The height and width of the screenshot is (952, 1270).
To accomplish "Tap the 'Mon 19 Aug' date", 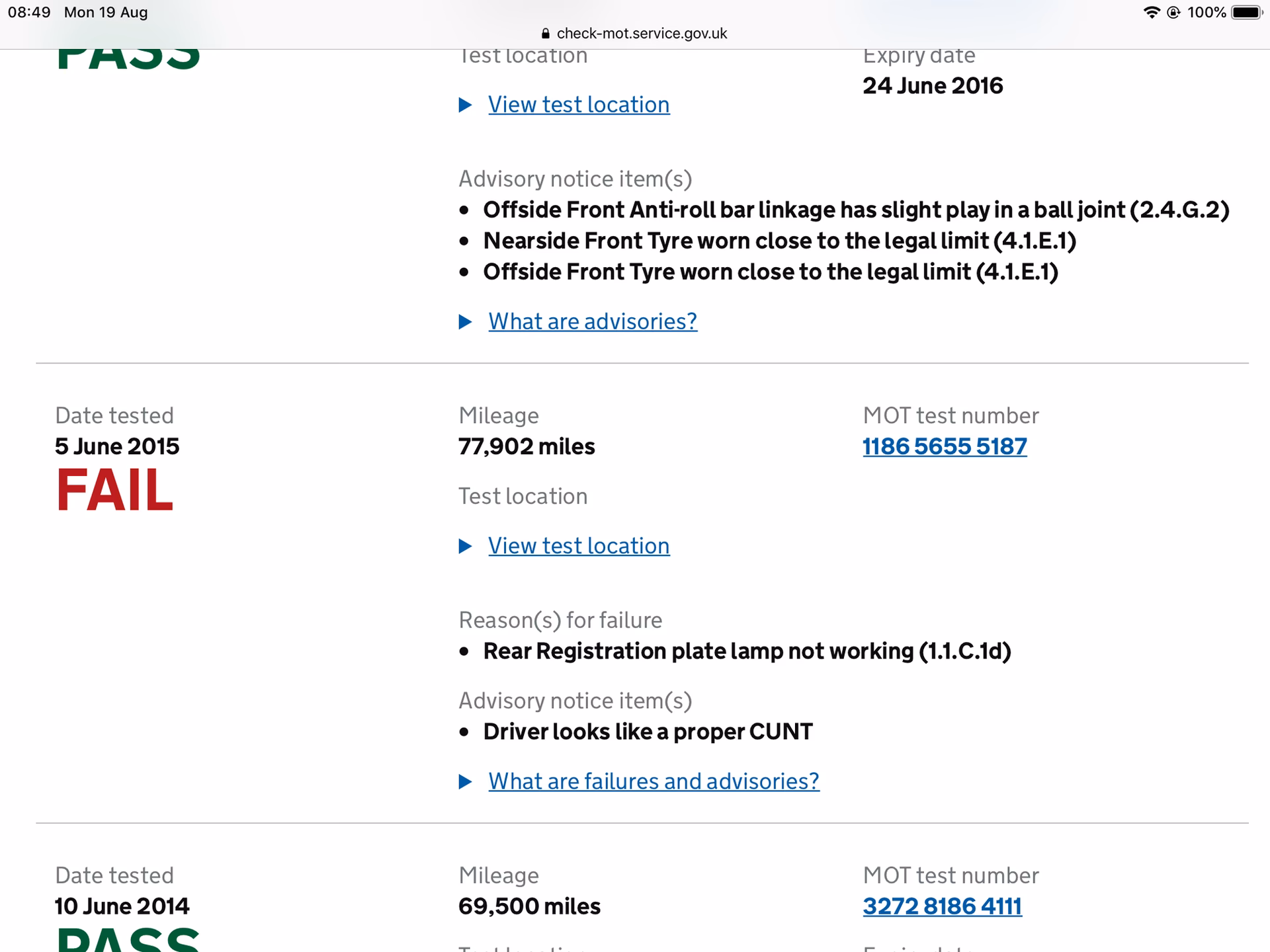I will (x=106, y=13).
